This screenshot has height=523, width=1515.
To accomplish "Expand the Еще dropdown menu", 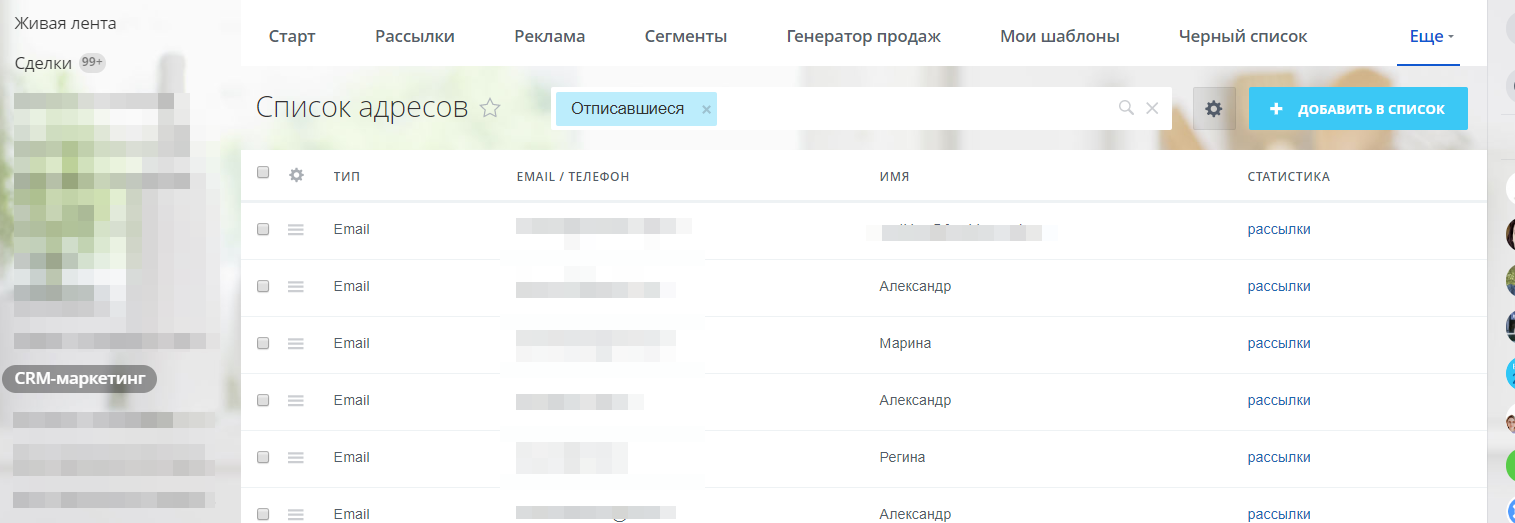I will click(1430, 37).
